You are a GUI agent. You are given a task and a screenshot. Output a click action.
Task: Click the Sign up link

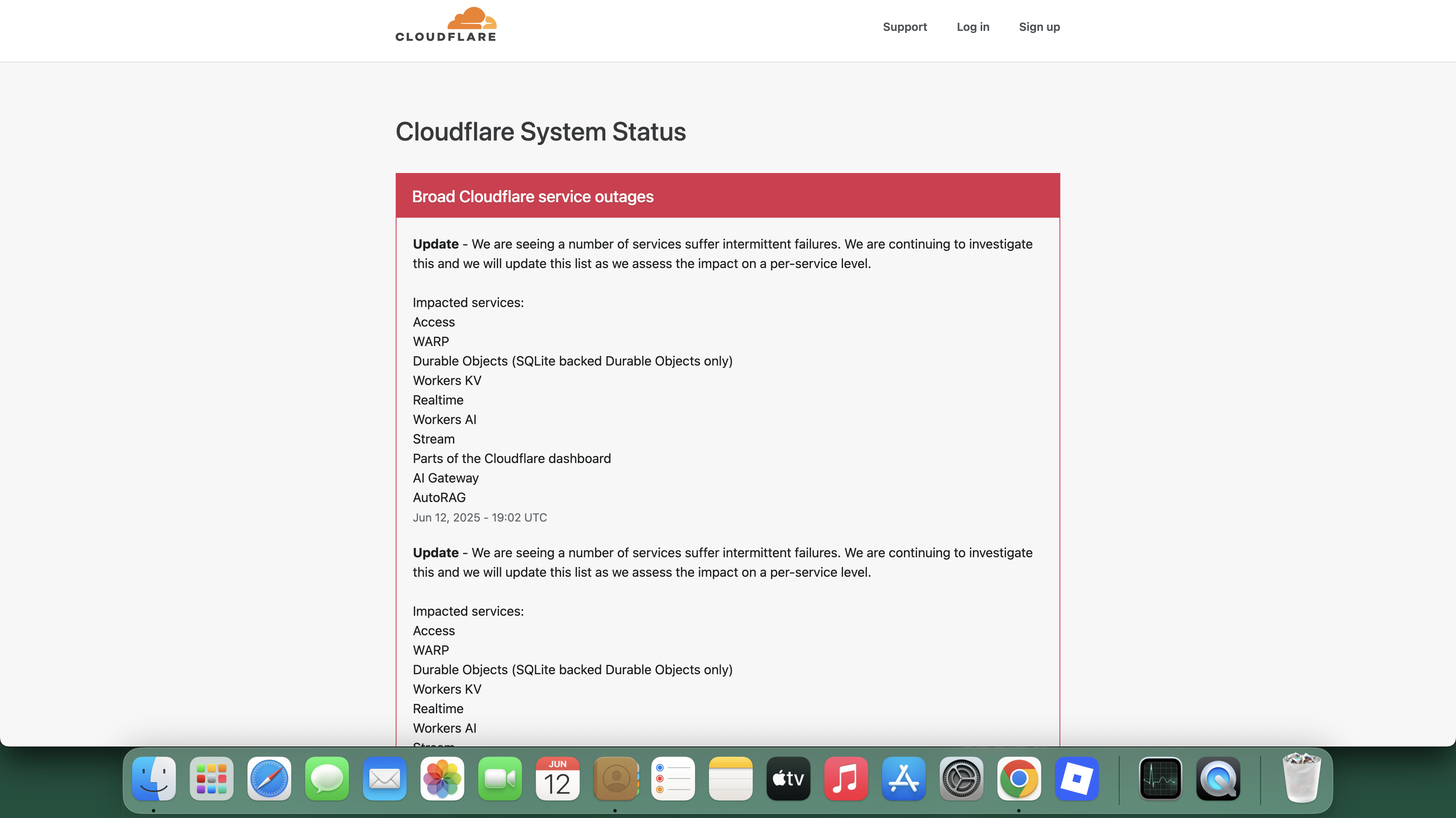(x=1039, y=26)
